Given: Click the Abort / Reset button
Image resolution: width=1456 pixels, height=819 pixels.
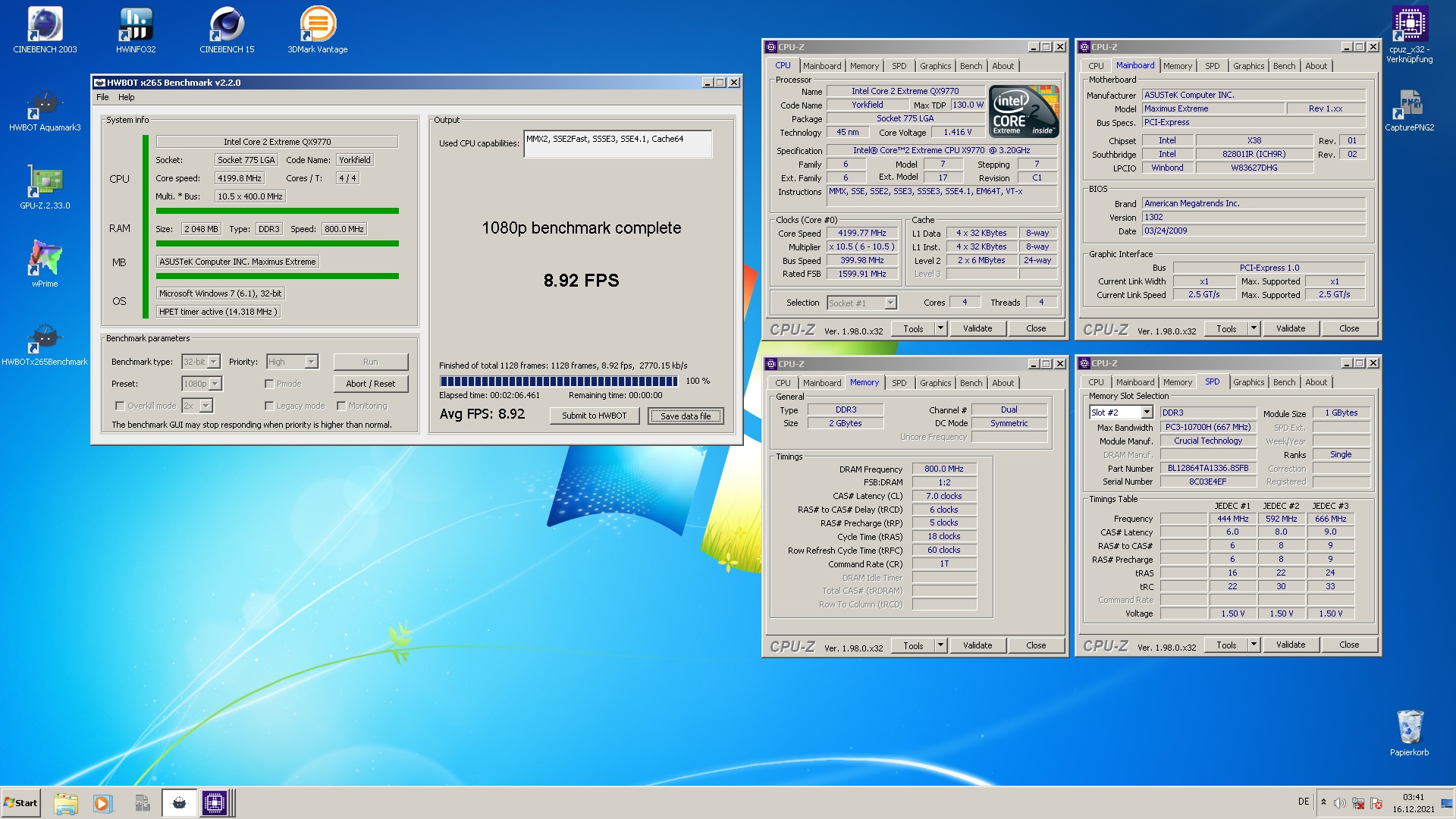Looking at the screenshot, I should tap(370, 384).
